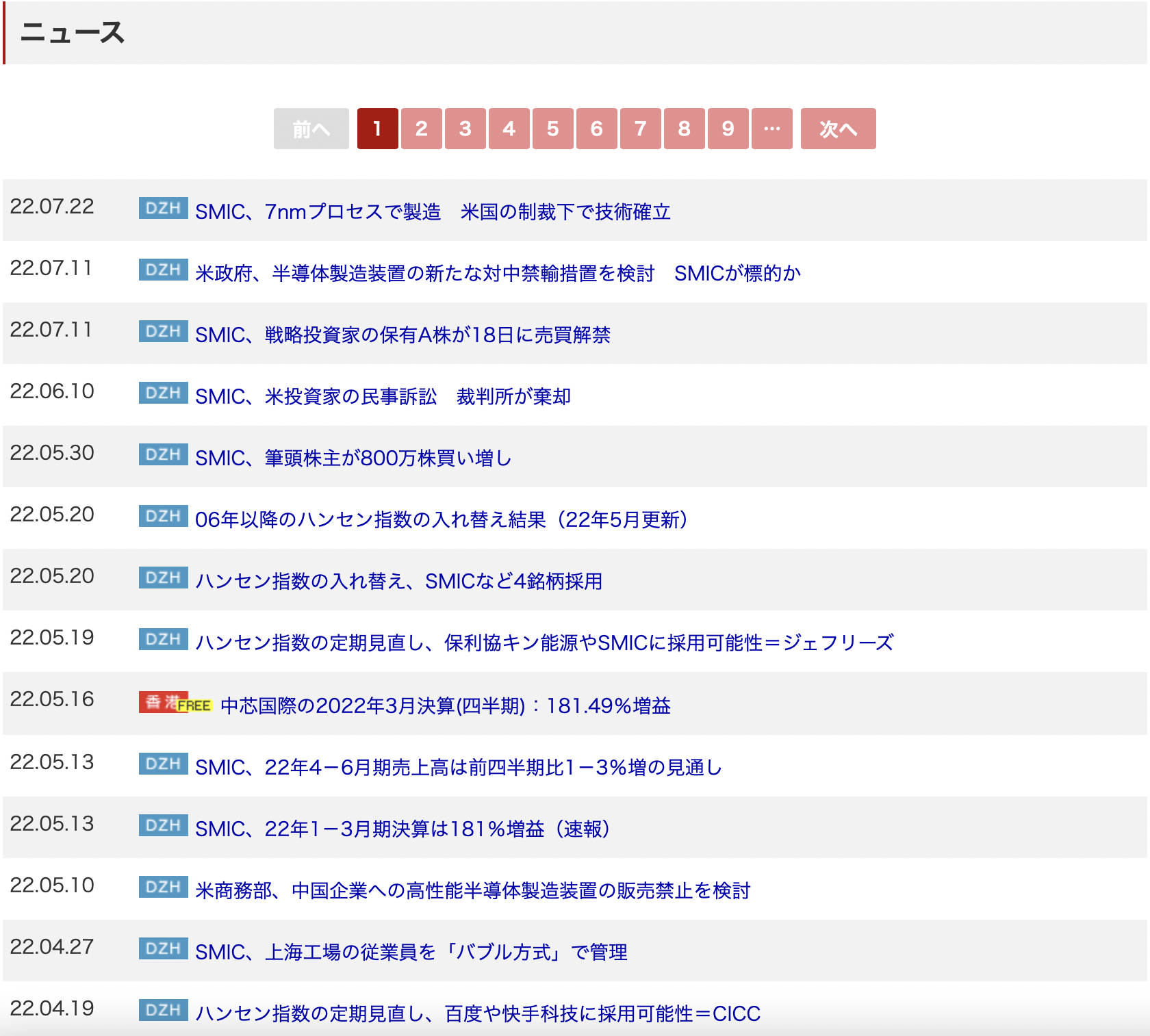
Task: Open article SMIC、米投資家の民事訴訟 裁判所が棄却
Action: (x=383, y=396)
